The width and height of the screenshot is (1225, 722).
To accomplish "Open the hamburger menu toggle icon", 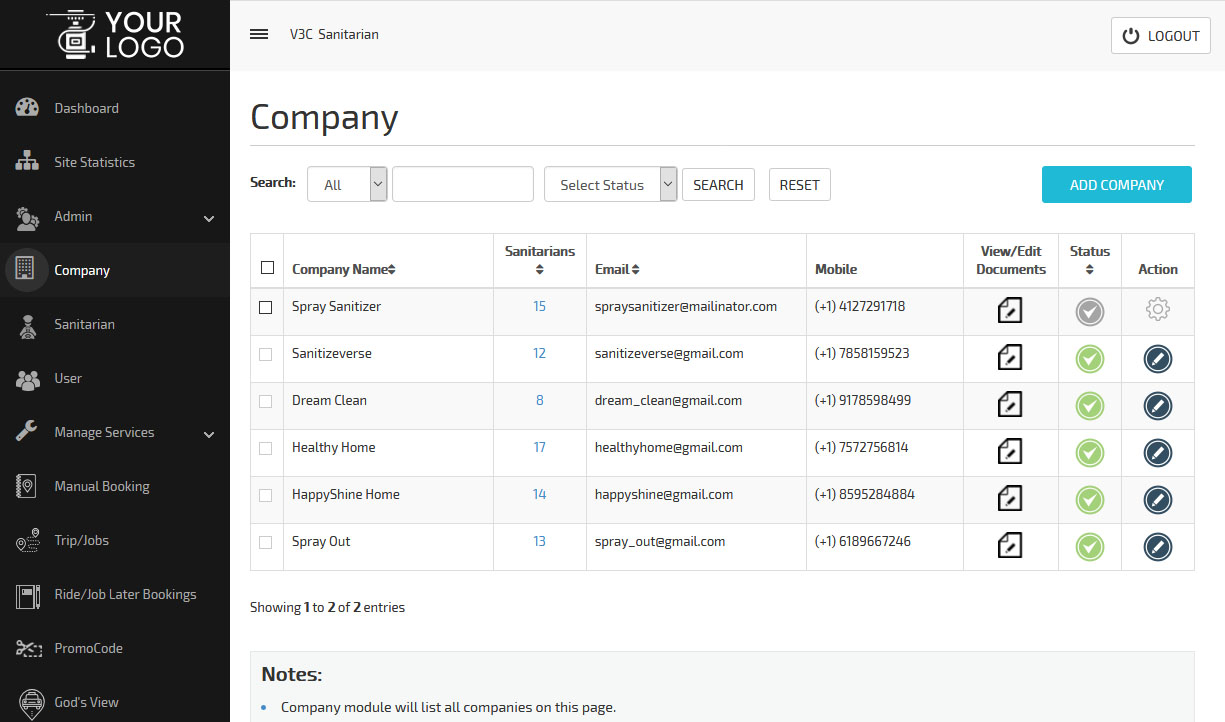I will click(259, 34).
